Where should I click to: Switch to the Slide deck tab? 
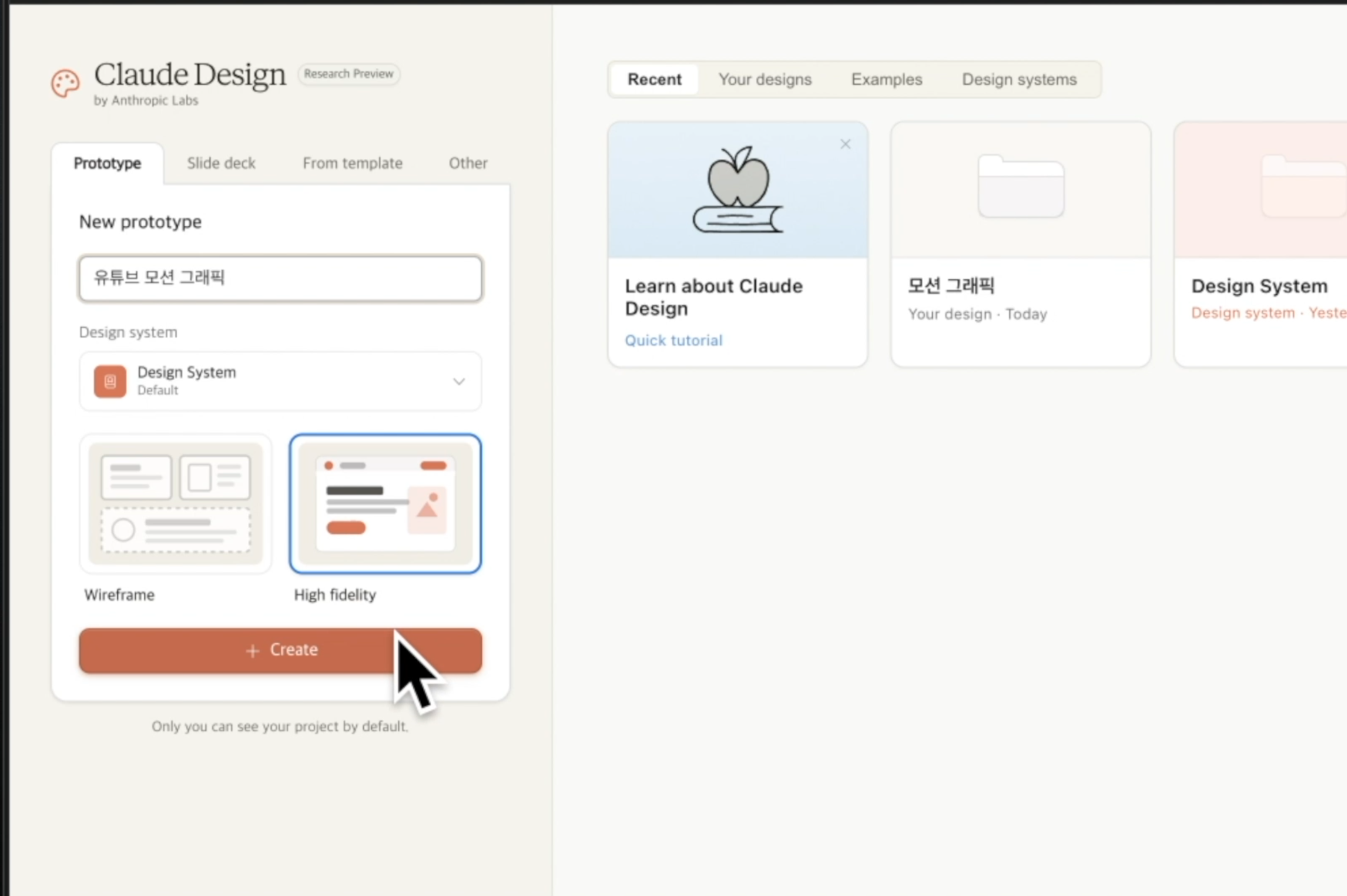click(x=221, y=163)
